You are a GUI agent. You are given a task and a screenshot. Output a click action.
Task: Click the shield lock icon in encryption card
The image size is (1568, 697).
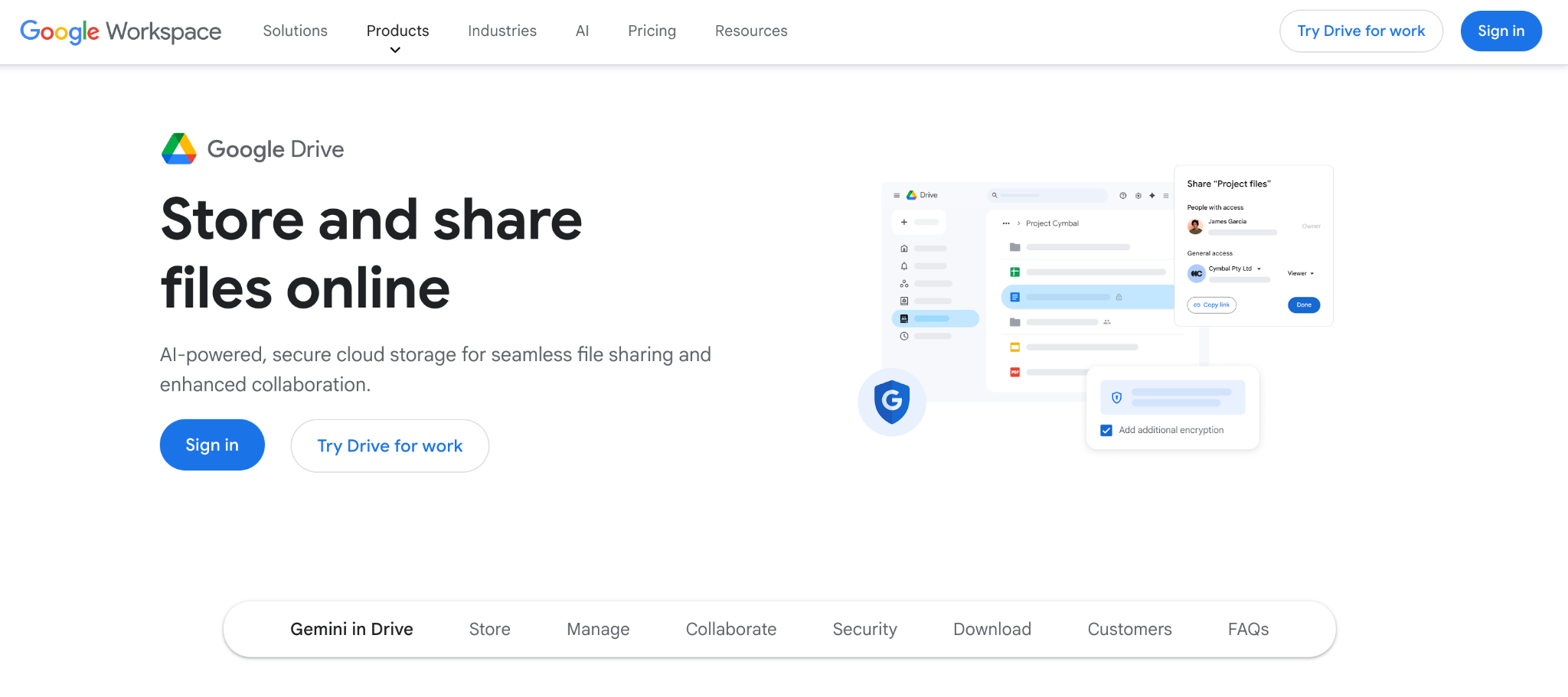[x=1117, y=397]
